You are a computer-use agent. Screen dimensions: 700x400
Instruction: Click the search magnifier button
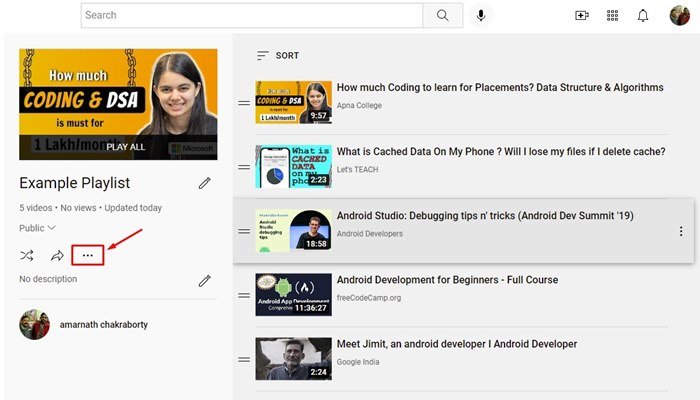pos(442,15)
